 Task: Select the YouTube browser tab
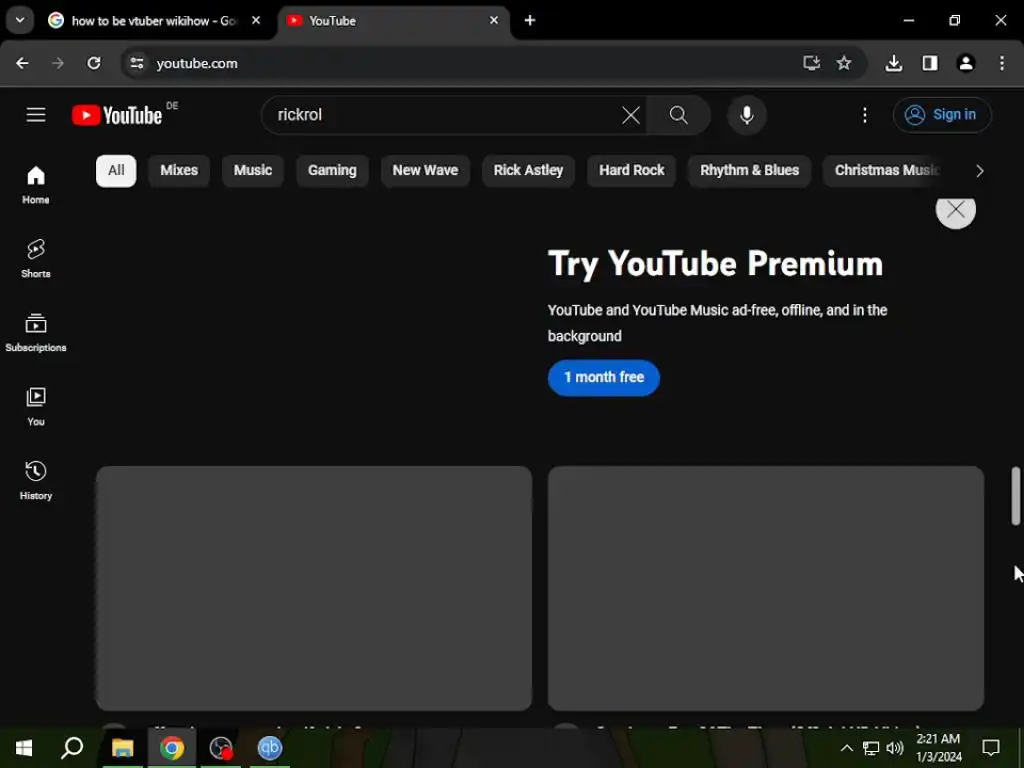coord(392,21)
